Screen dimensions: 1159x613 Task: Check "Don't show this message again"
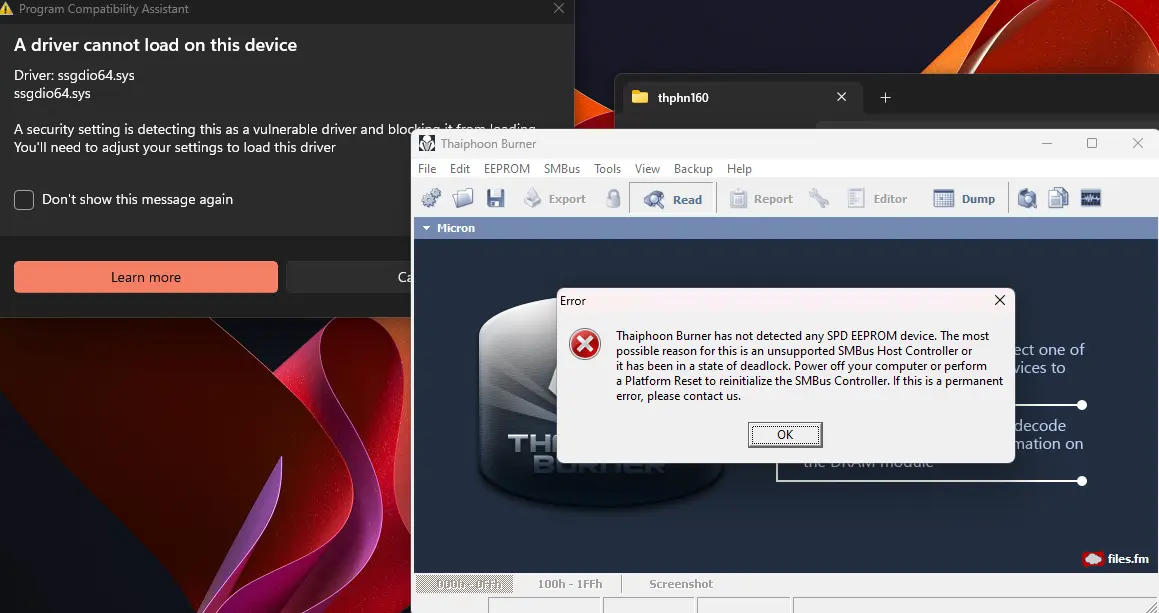24,200
